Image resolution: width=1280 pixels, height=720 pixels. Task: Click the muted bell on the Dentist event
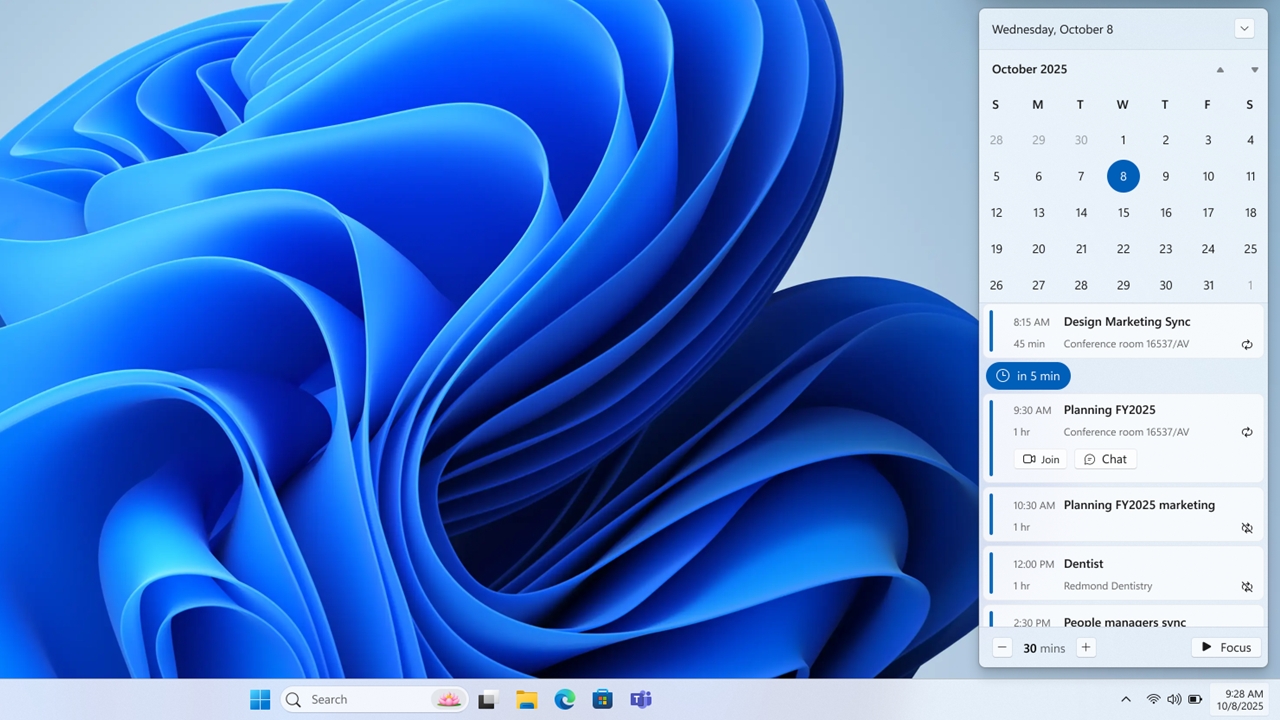pos(1247,586)
